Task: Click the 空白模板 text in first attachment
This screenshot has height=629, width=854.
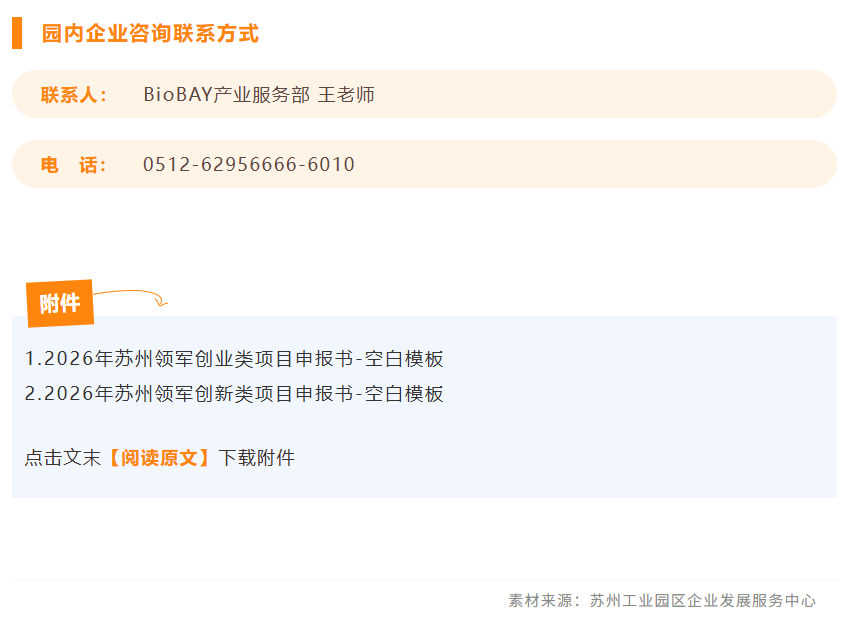Action: click(404, 359)
